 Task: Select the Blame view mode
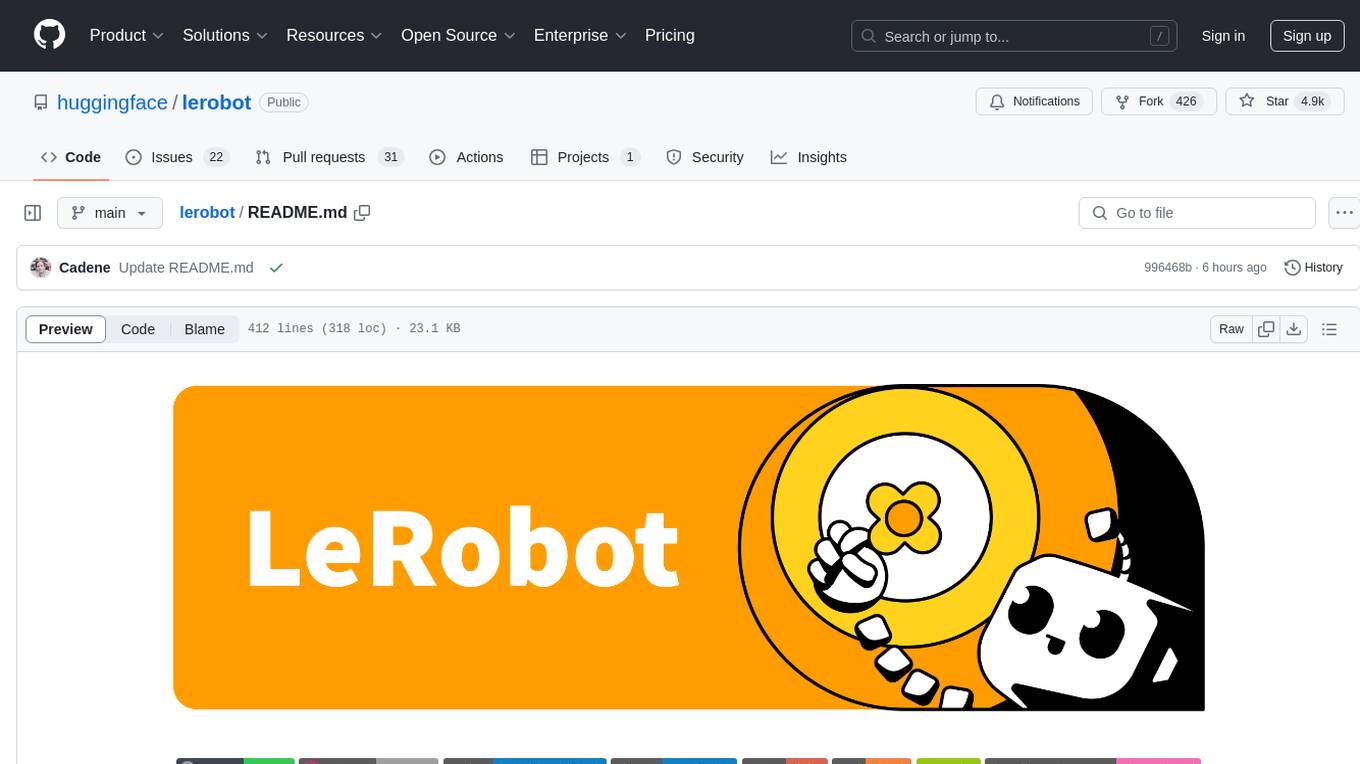(x=205, y=329)
